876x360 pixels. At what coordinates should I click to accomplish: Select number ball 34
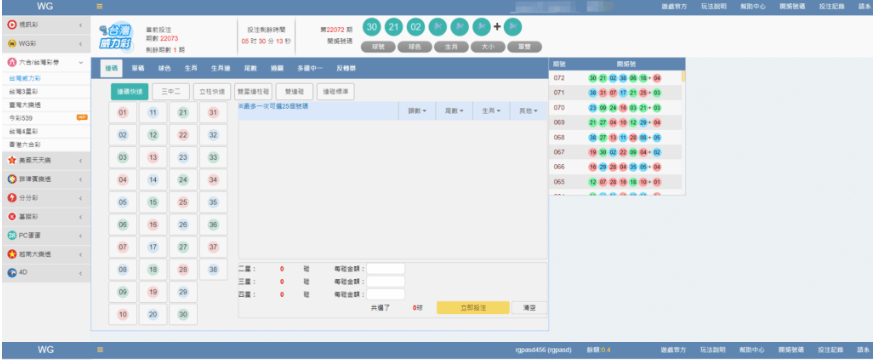213,180
